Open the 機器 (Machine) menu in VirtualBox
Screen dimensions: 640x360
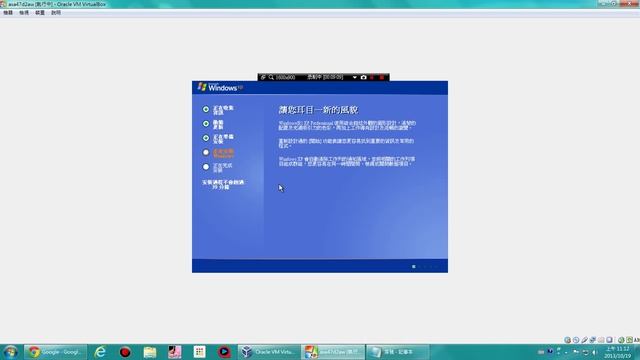[8, 13]
